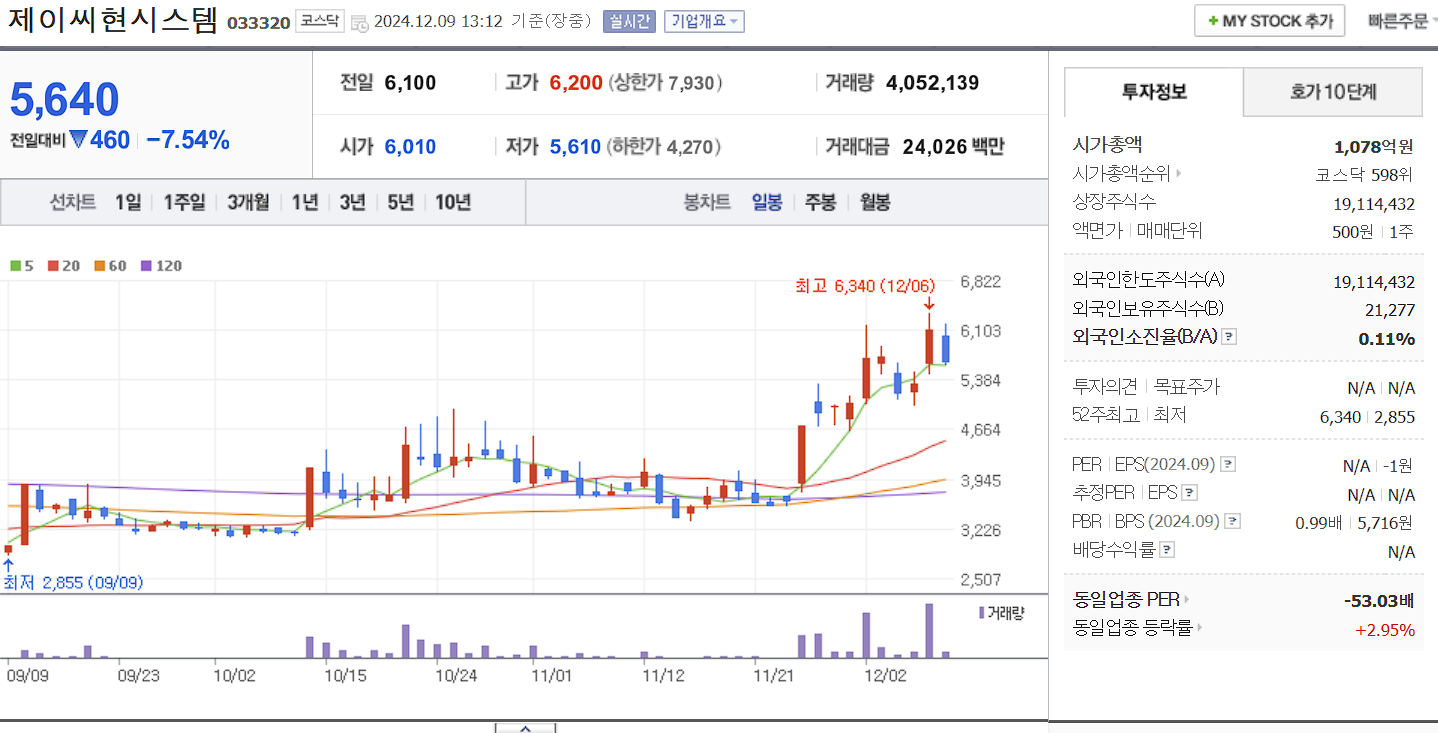Click the 외국인소진율(B/A) question mark icon

tap(1229, 336)
